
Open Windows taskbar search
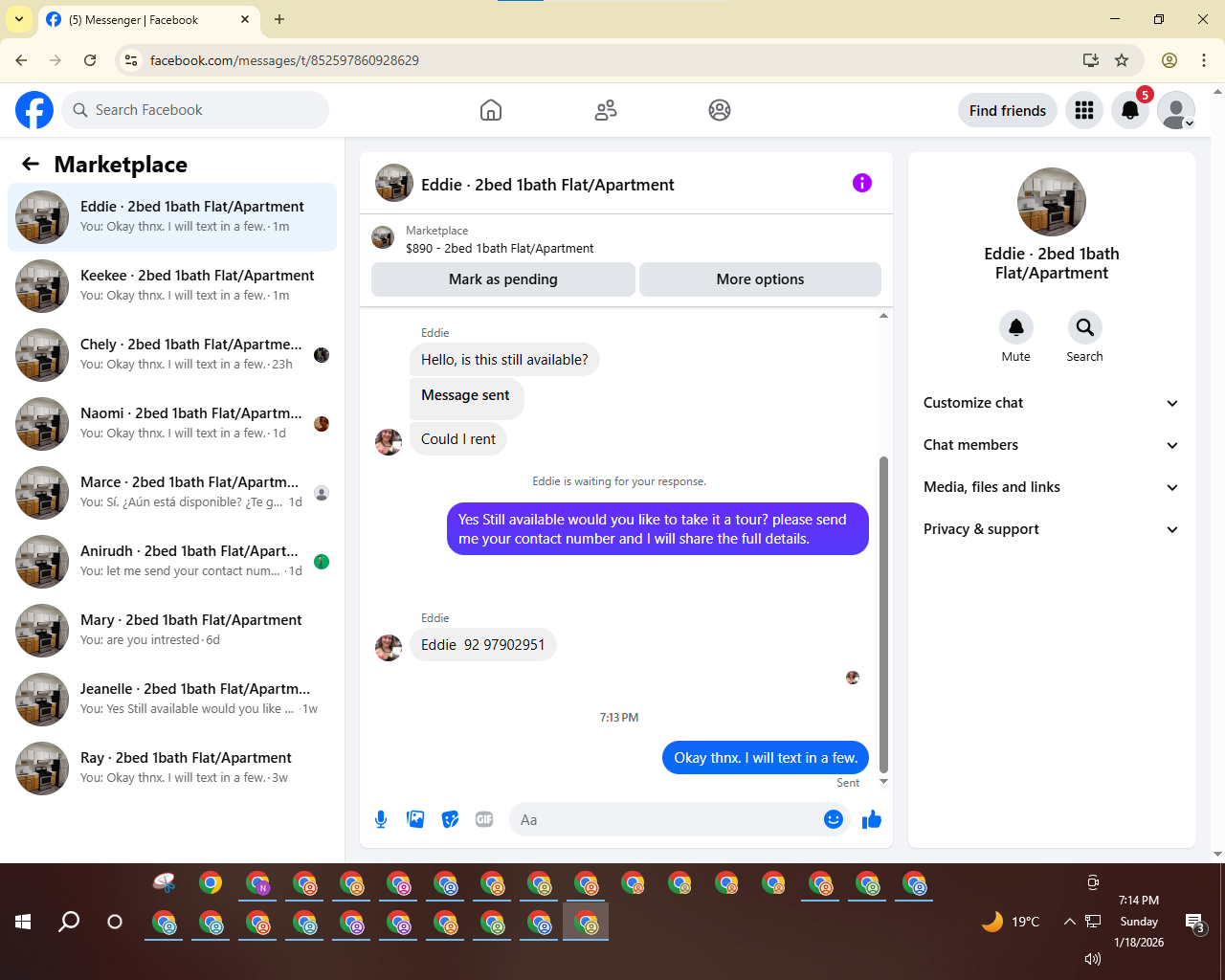[x=69, y=922]
